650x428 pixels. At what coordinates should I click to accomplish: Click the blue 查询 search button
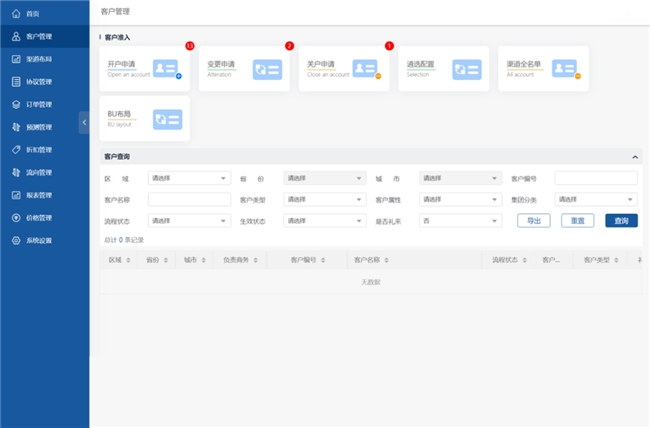[621, 221]
